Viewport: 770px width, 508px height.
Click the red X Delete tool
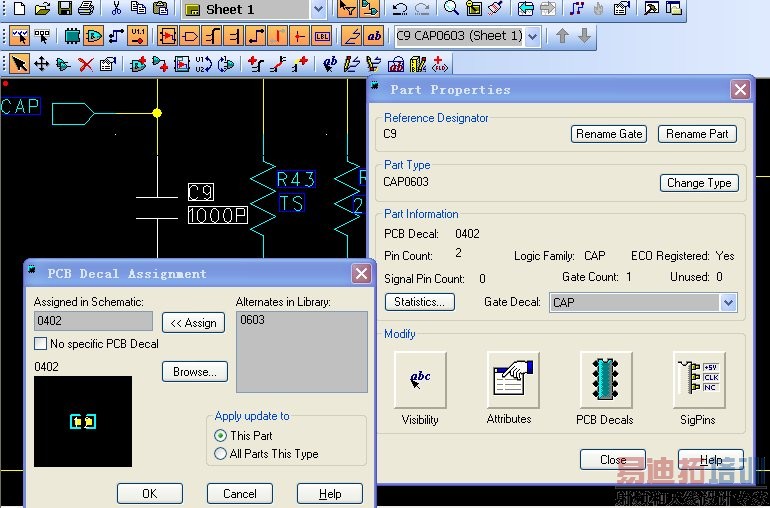(x=86, y=64)
